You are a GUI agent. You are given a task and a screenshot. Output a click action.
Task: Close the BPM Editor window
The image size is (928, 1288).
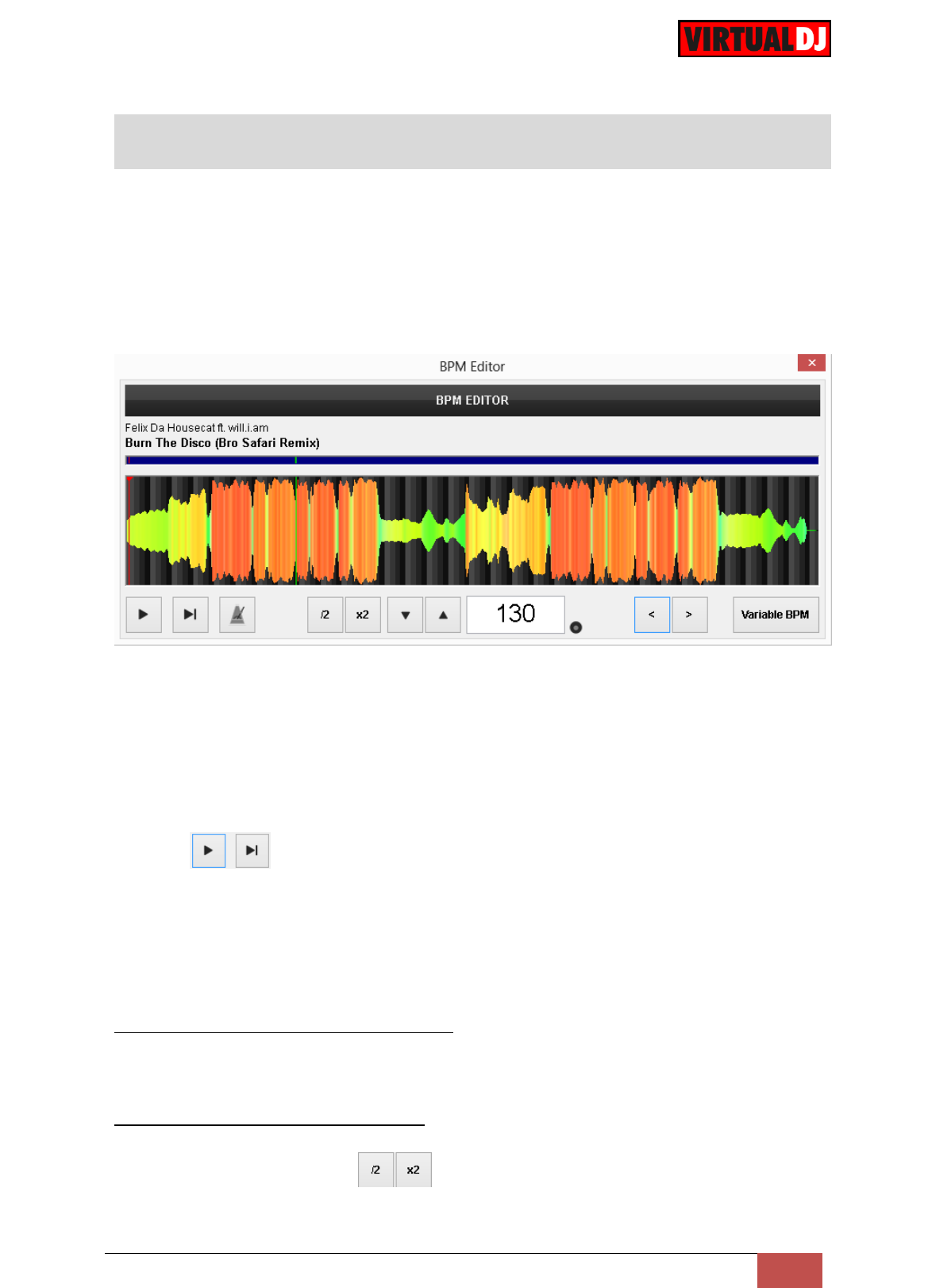[811, 363]
